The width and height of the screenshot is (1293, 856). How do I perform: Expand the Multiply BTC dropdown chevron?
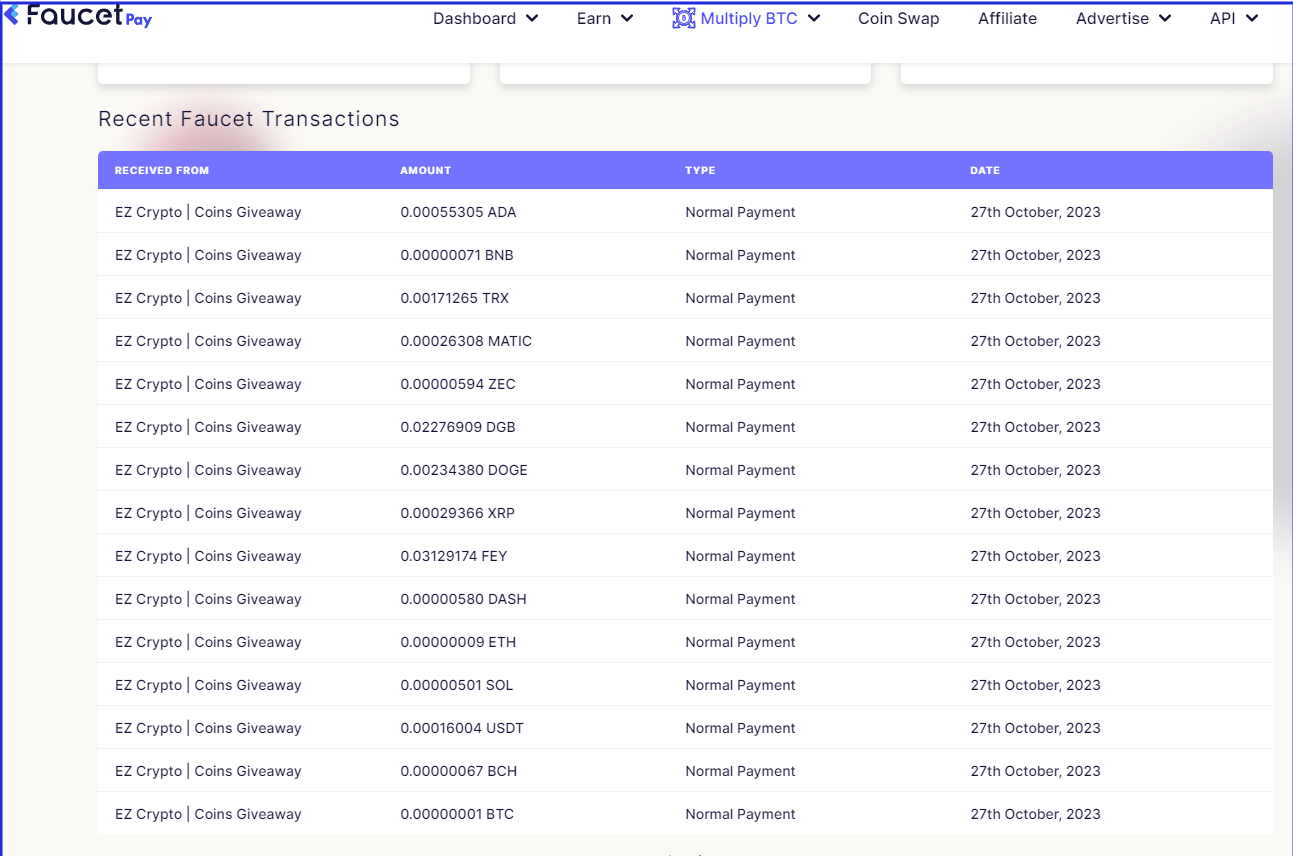[813, 18]
